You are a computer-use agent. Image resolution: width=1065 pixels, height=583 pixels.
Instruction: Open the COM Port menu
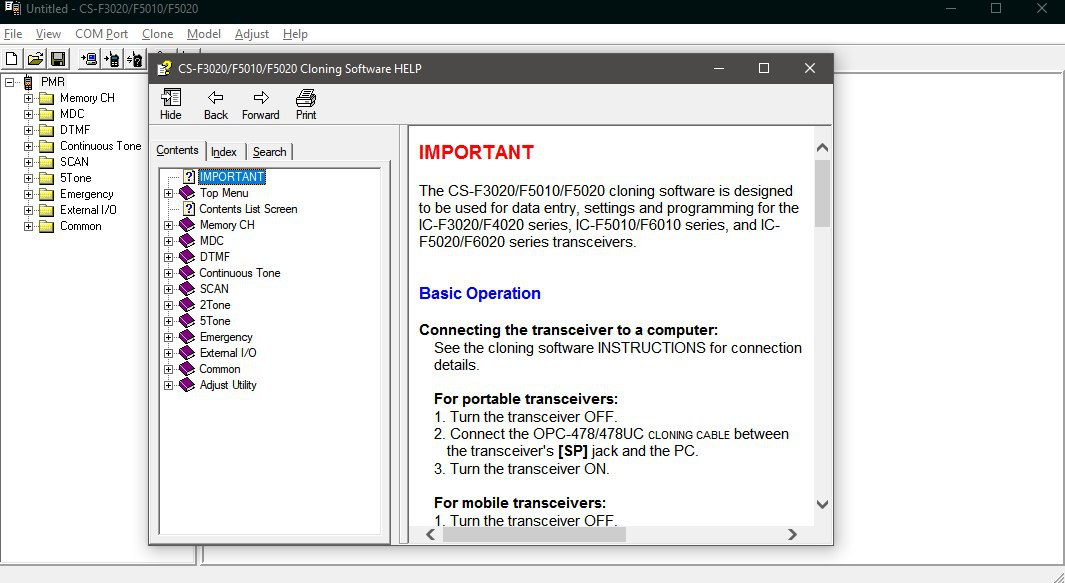tap(101, 34)
